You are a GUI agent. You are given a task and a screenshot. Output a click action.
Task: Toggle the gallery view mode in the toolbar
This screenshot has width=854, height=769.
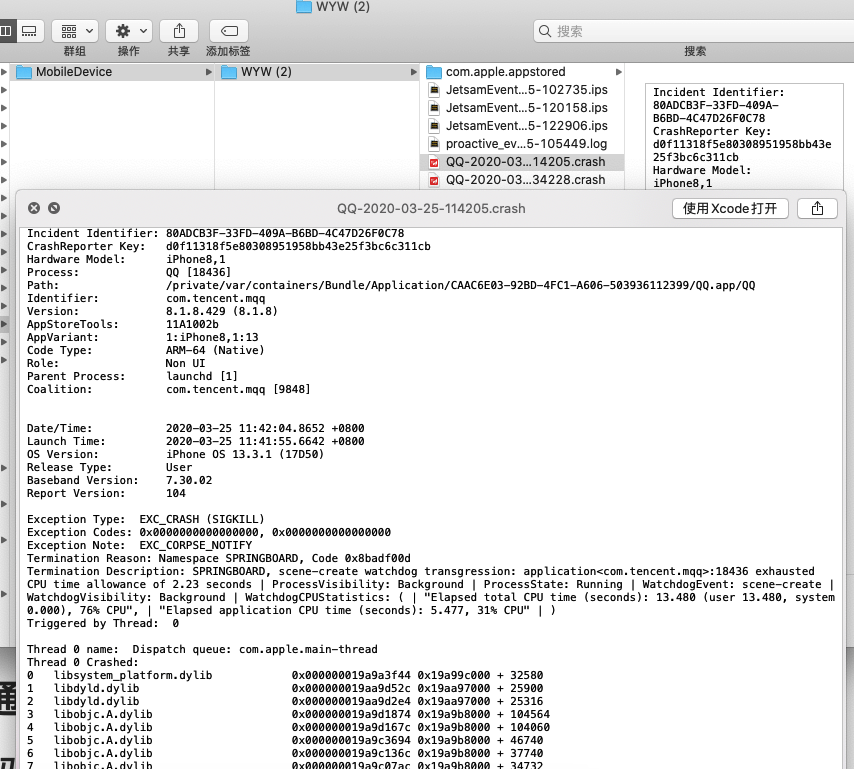point(29,30)
